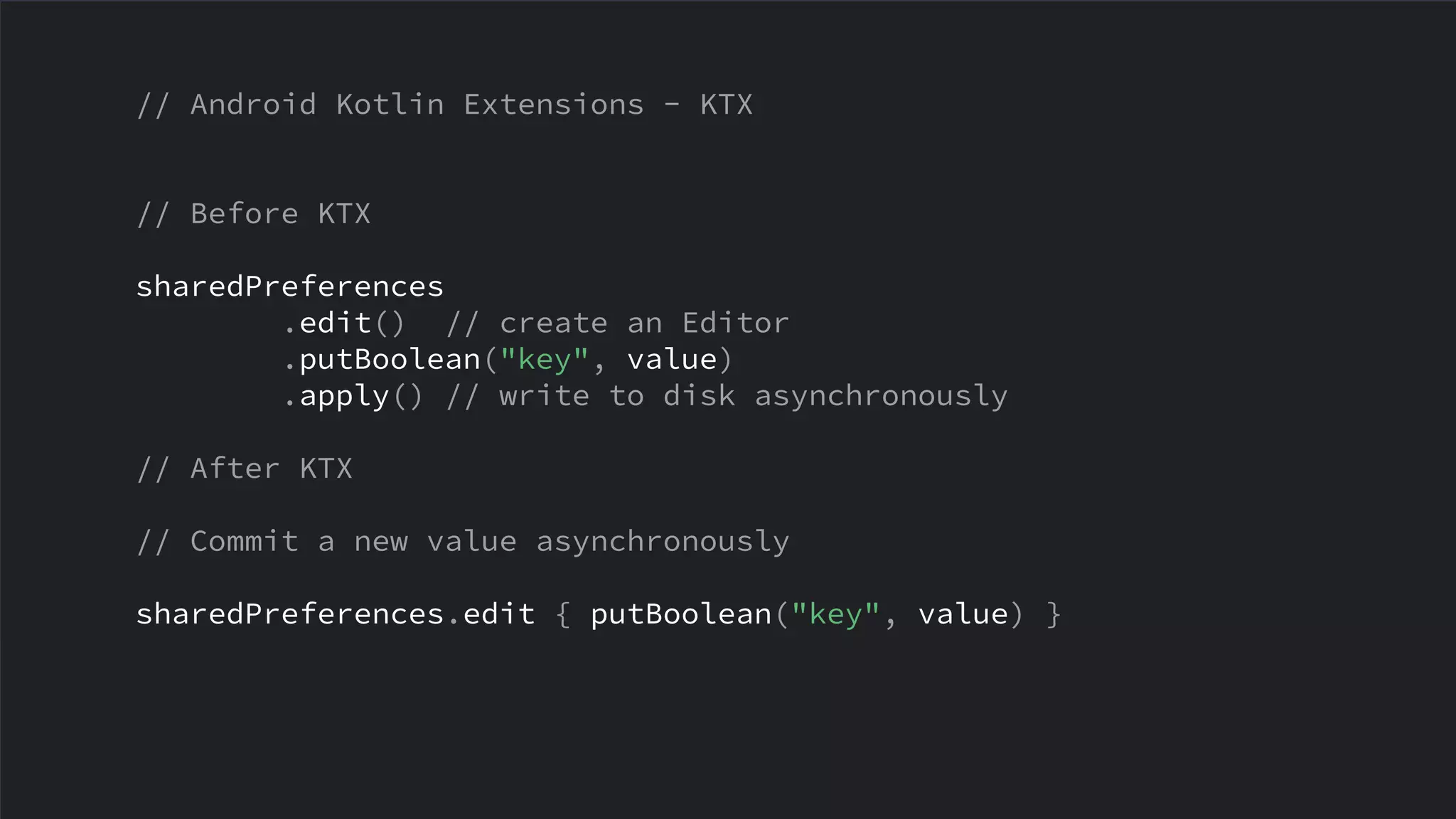The image size is (1456, 819).
Task: Click the standalone "sharedPreferences" line
Action: tap(289, 288)
